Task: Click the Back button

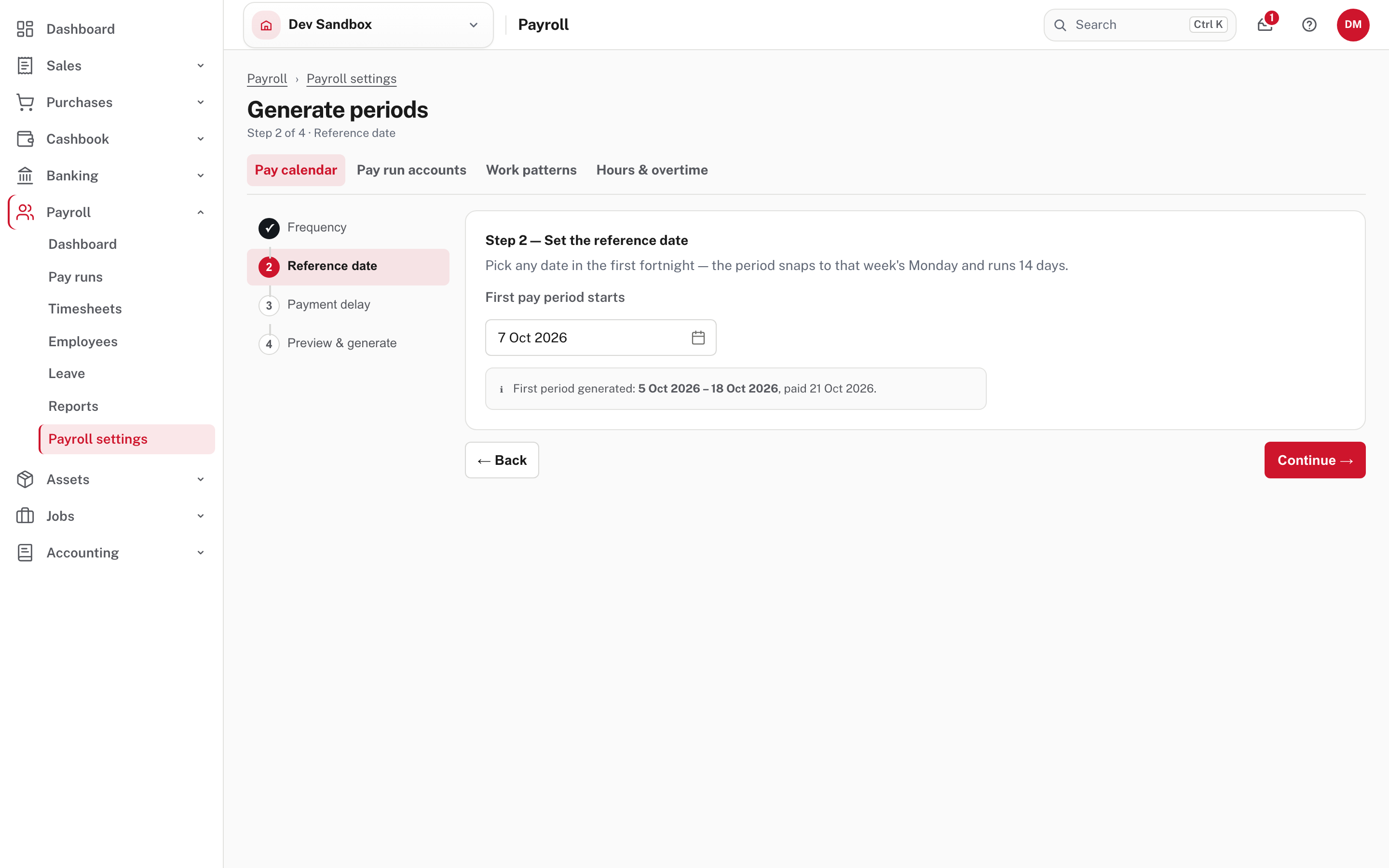Action: pyautogui.click(x=502, y=460)
